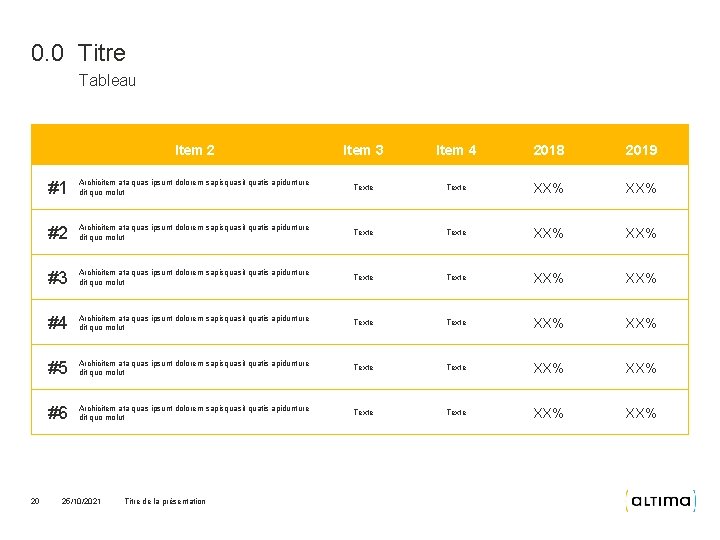Viewport: 720px width, 540px height.
Task: Select the #3 row number
Action: (57, 278)
